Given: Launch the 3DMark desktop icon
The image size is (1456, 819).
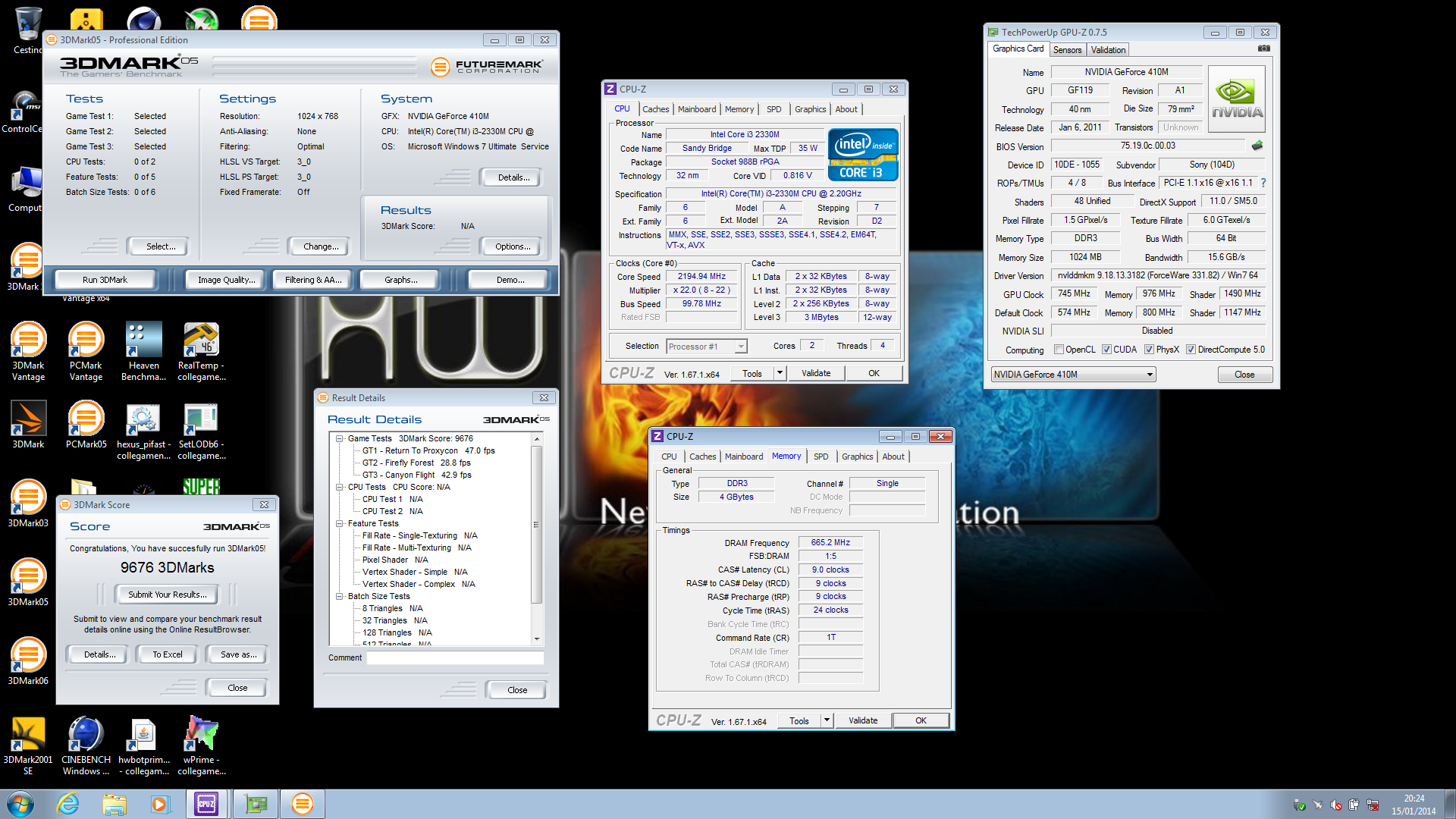Looking at the screenshot, I should click(x=28, y=425).
